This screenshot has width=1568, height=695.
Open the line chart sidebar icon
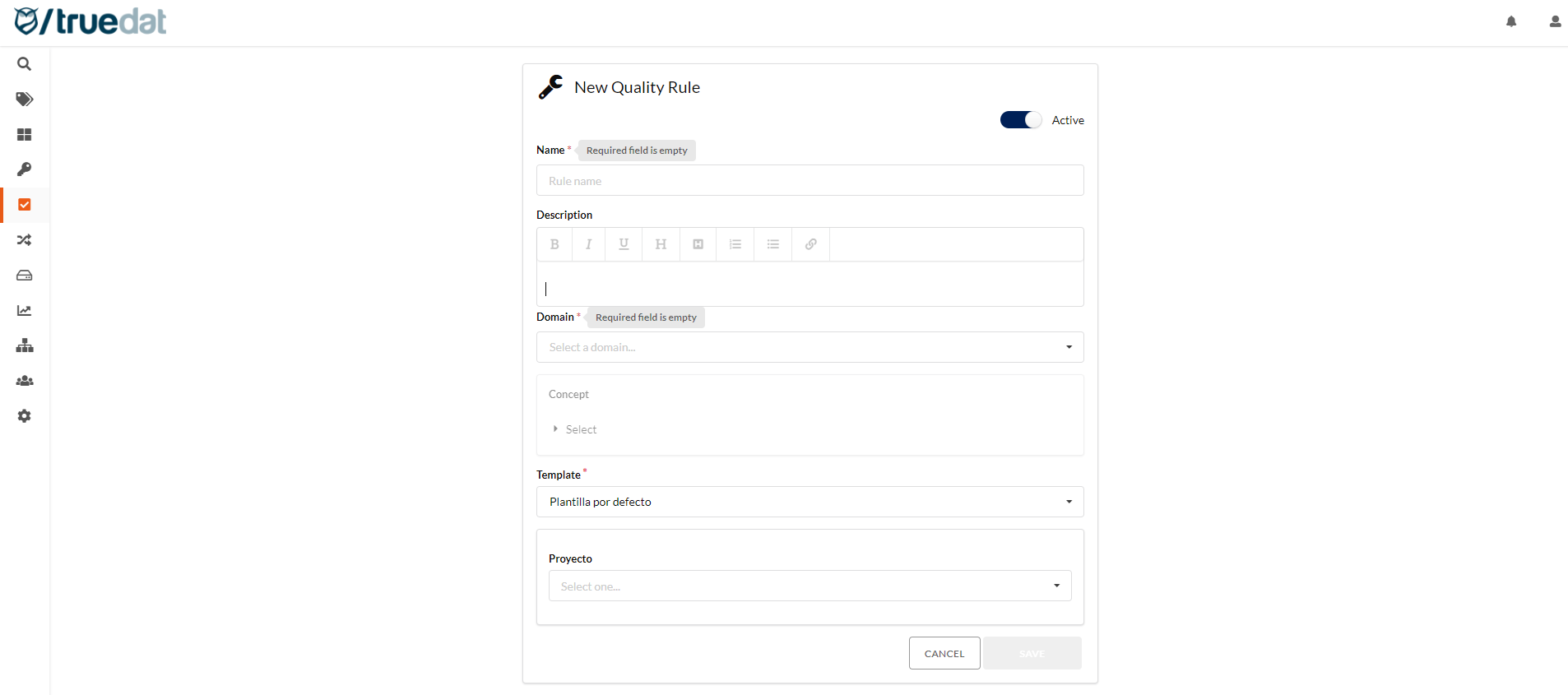pos(25,311)
